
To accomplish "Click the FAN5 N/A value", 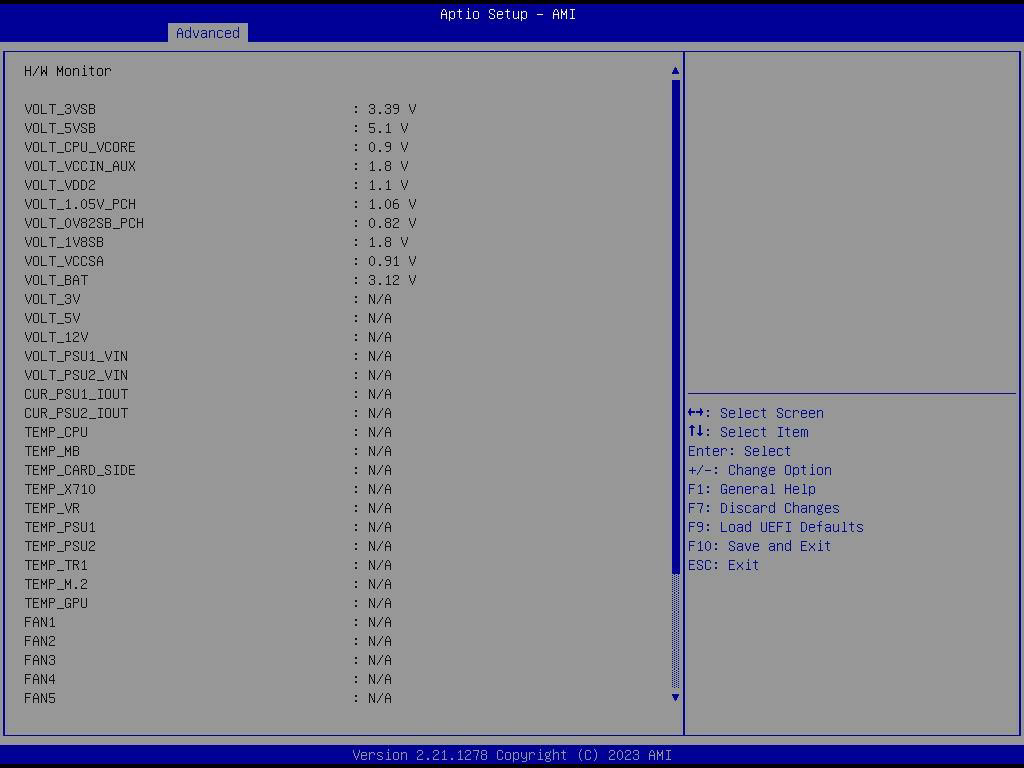I will (379, 698).
